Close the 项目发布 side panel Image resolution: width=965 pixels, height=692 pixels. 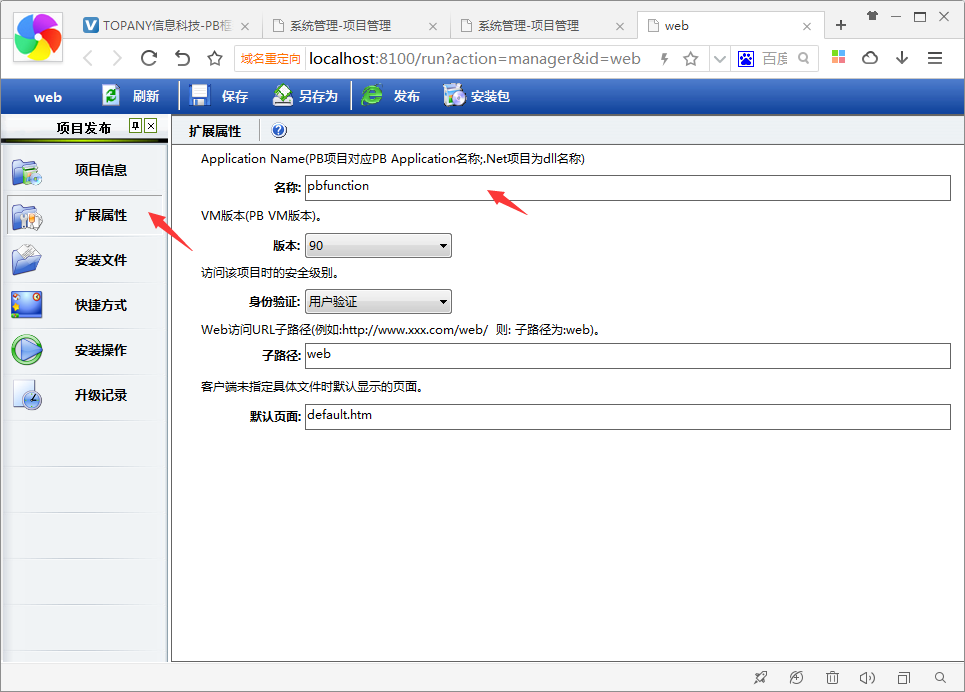151,126
